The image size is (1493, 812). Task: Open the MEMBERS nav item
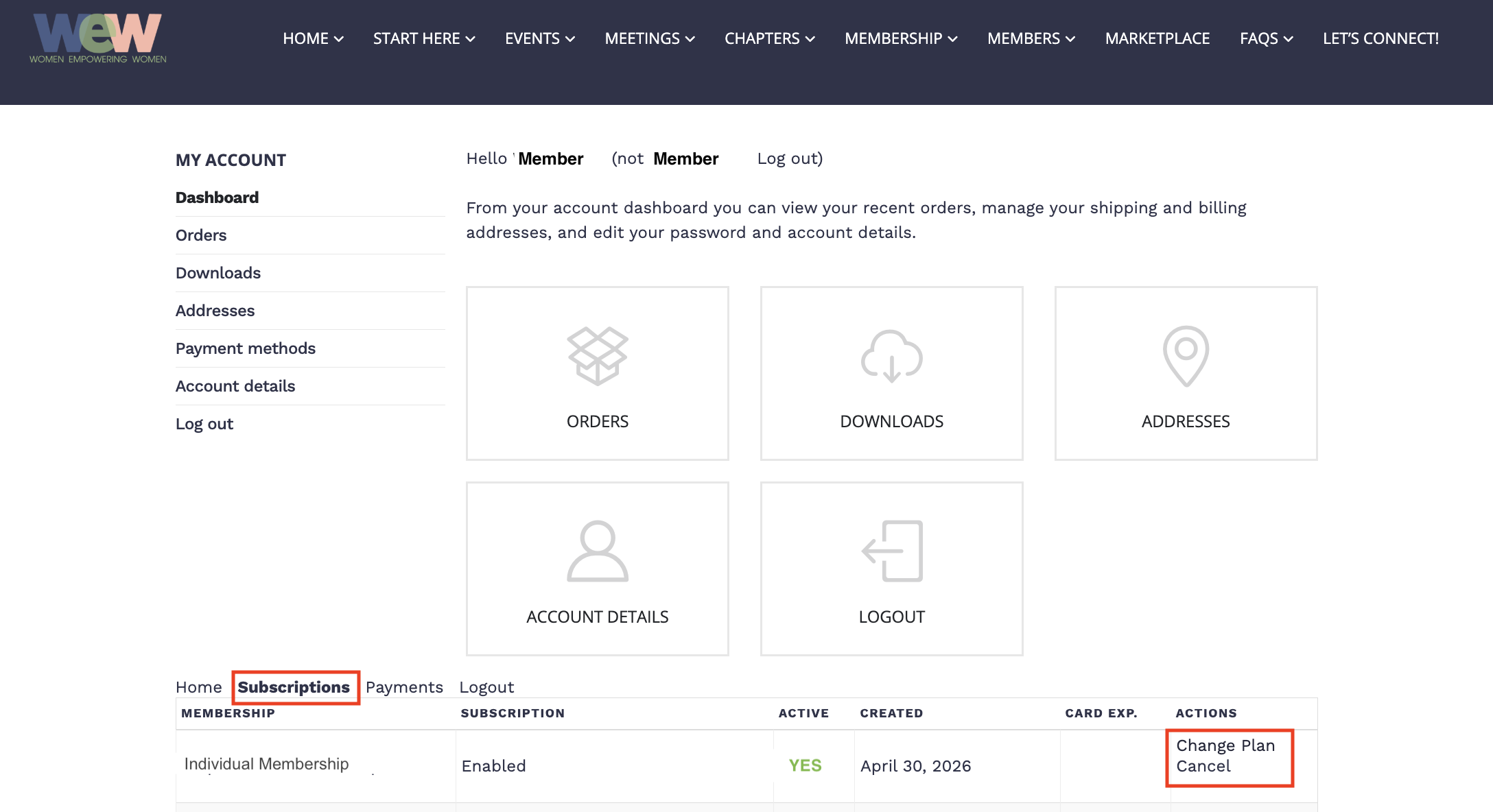pos(1024,38)
